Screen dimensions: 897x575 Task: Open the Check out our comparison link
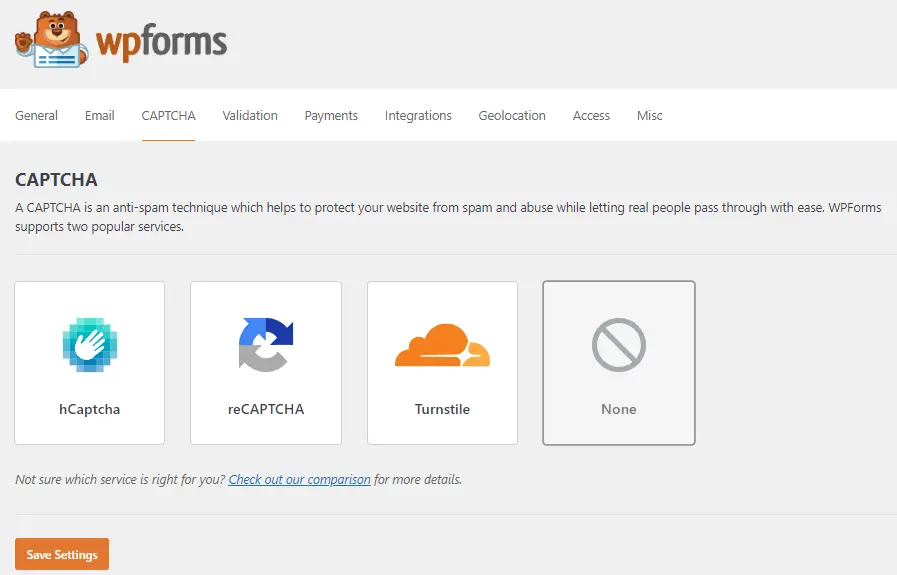coord(300,479)
